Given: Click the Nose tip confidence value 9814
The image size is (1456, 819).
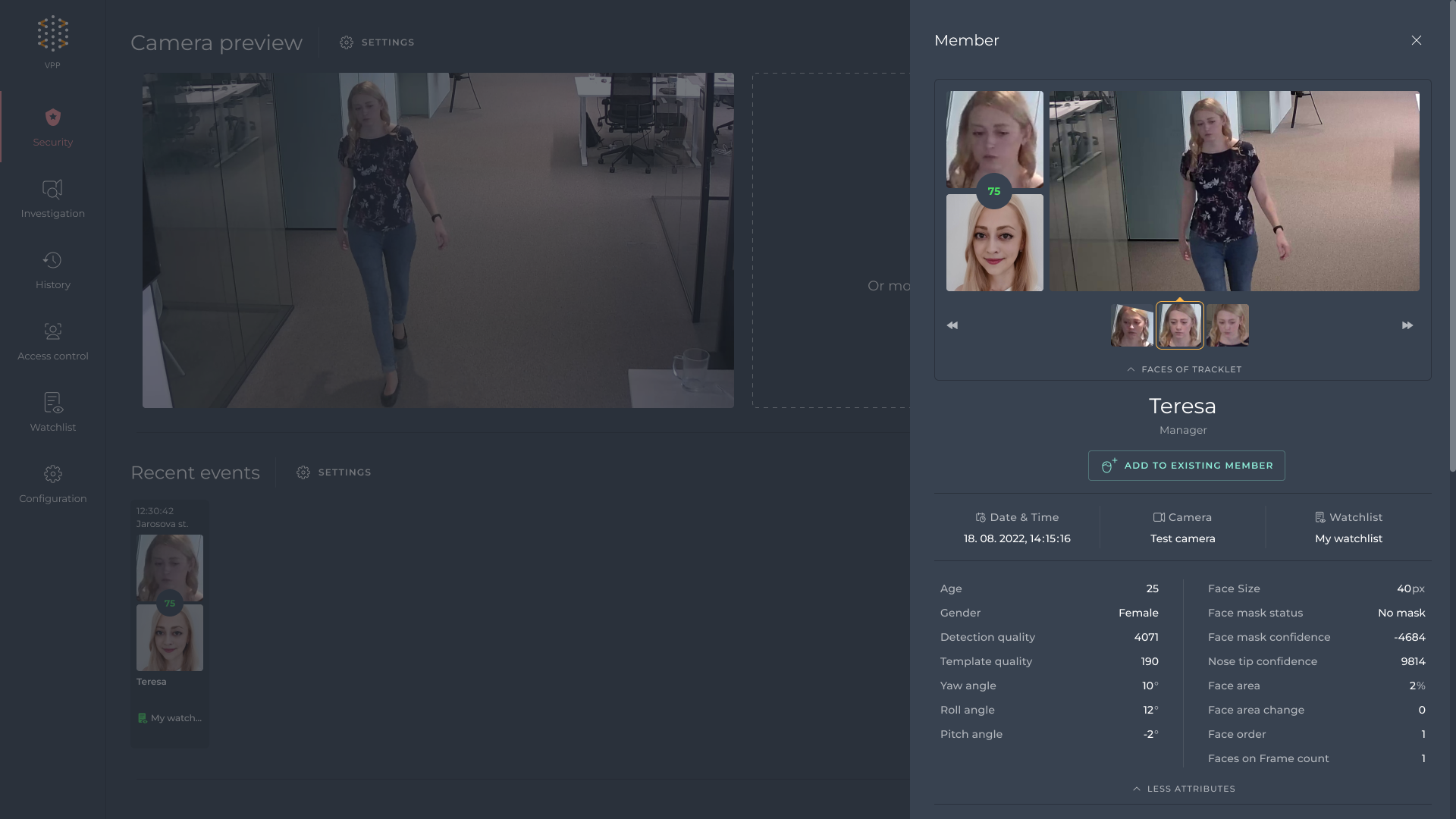Looking at the screenshot, I should tap(1413, 661).
